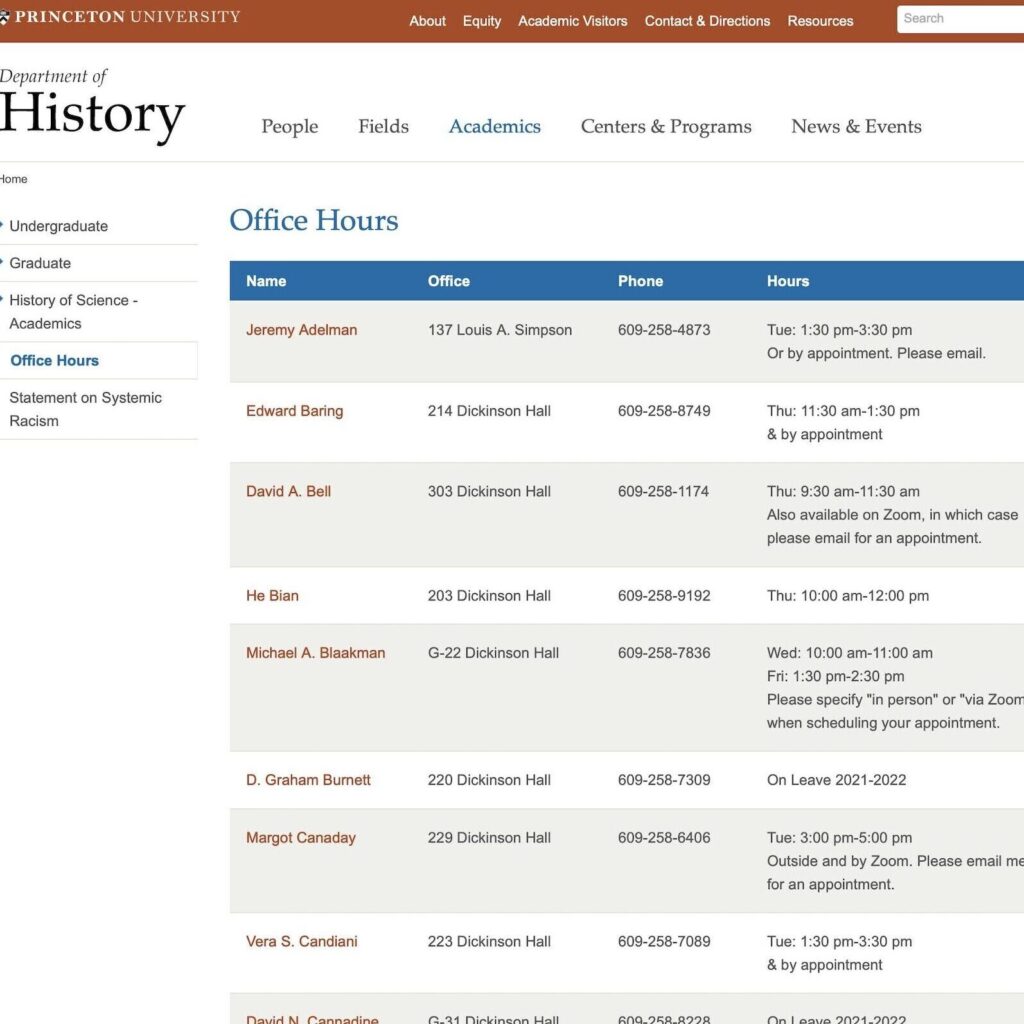Click office cell 203 Dickinson Hall
Image resolution: width=1024 pixels, height=1024 pixels.
(489, 596)
